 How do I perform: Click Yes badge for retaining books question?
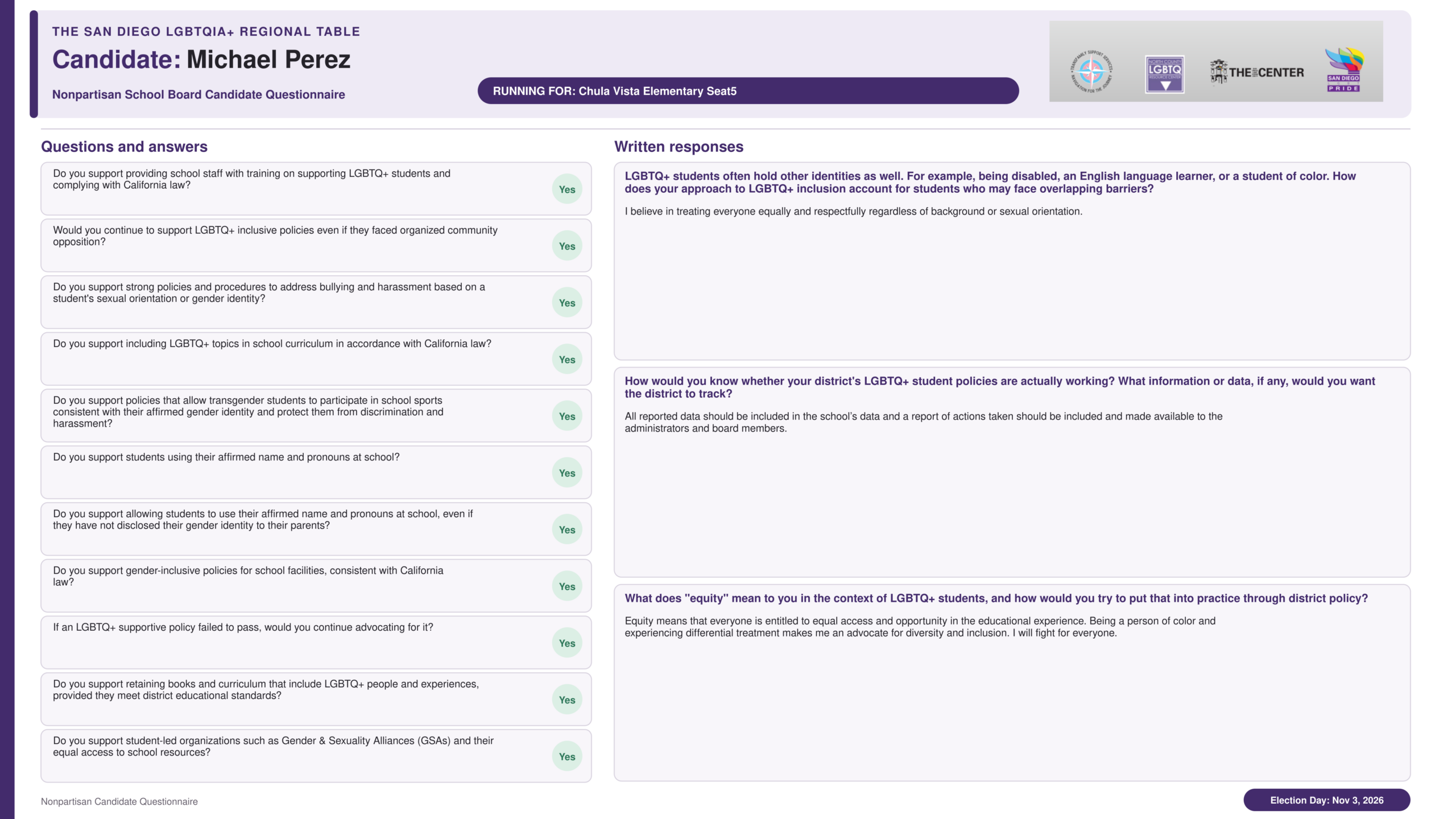tap(567, 700)
